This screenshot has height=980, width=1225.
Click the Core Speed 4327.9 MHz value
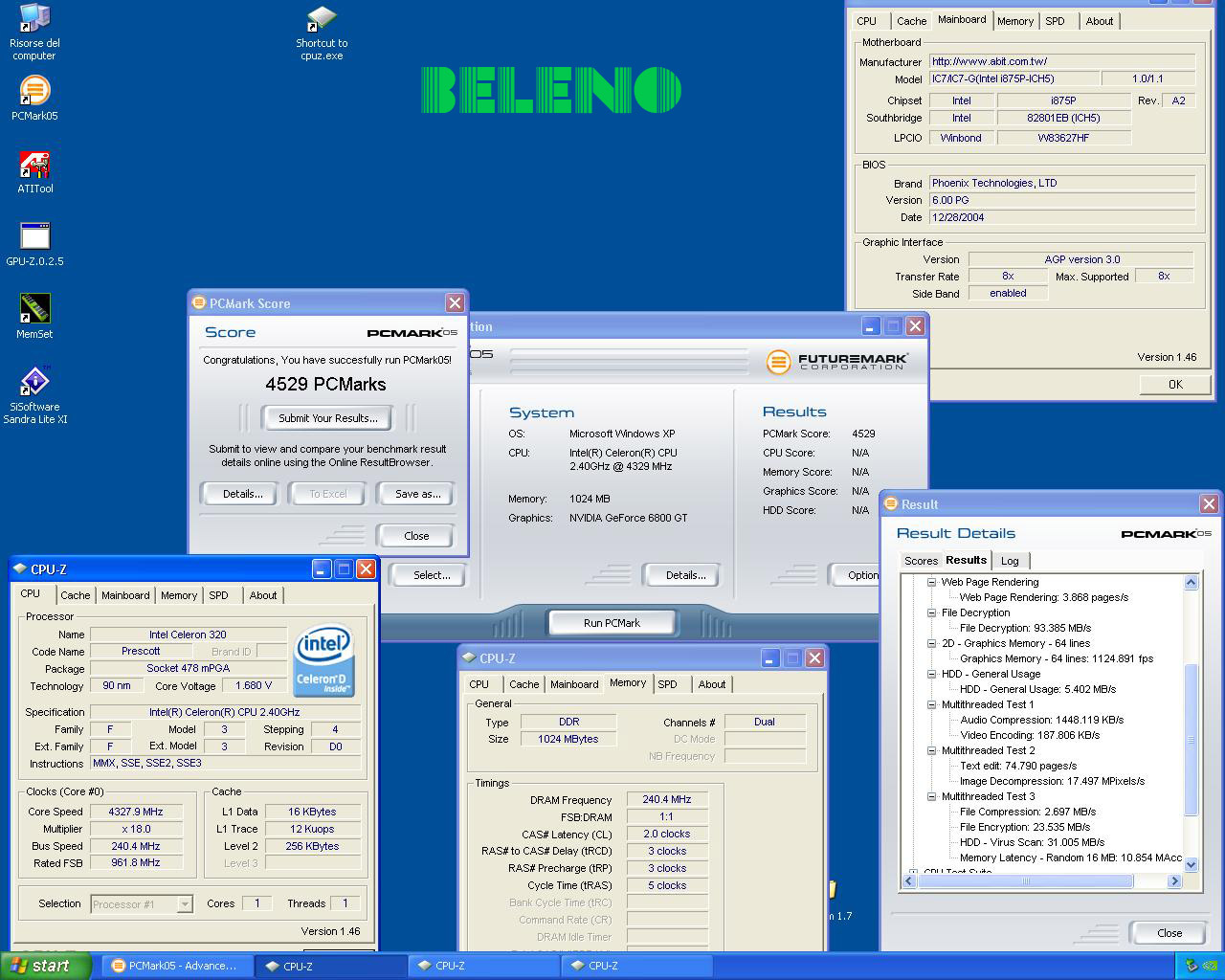coord(136,812)
